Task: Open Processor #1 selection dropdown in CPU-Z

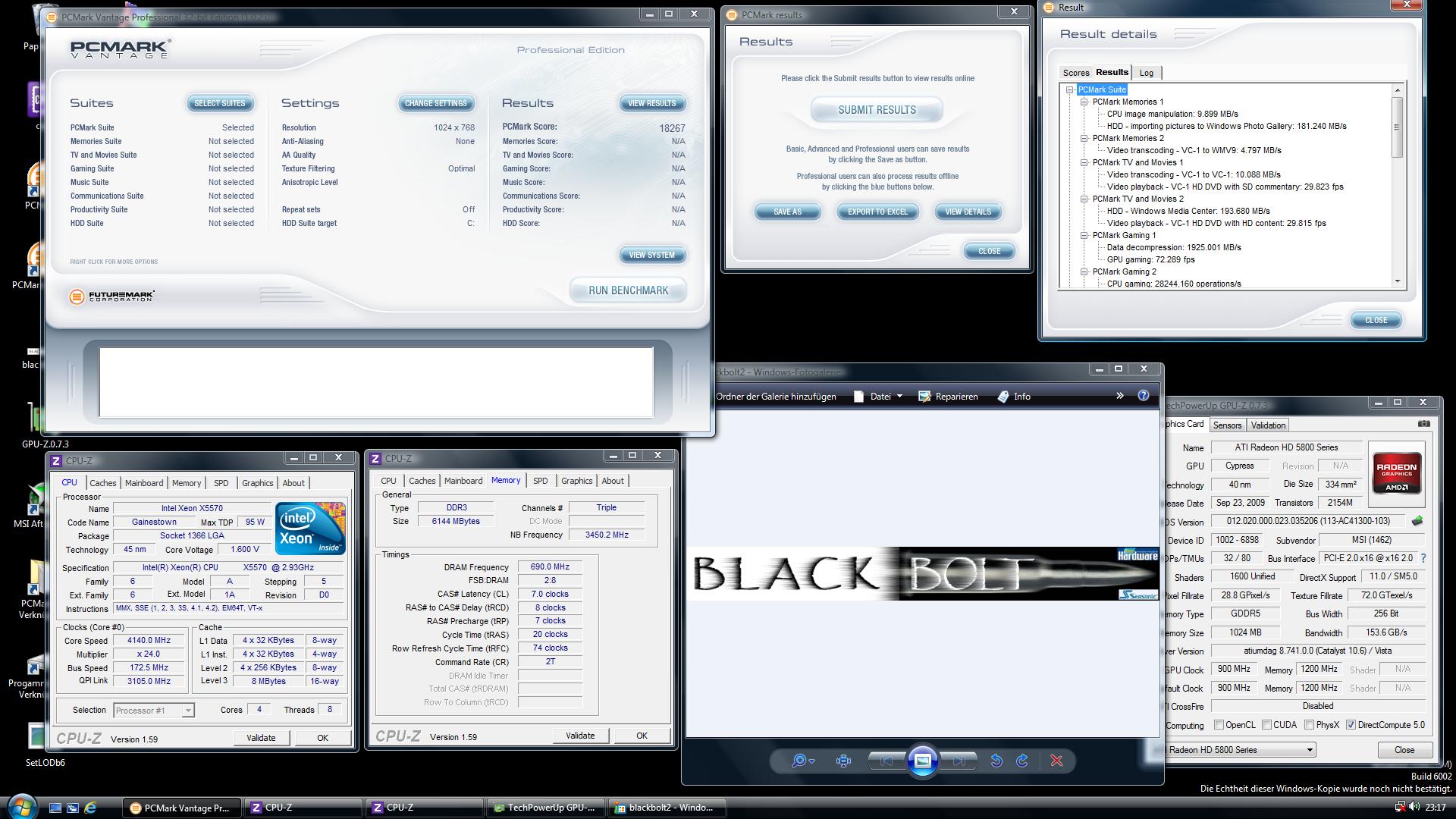Action: click(154, 711)
